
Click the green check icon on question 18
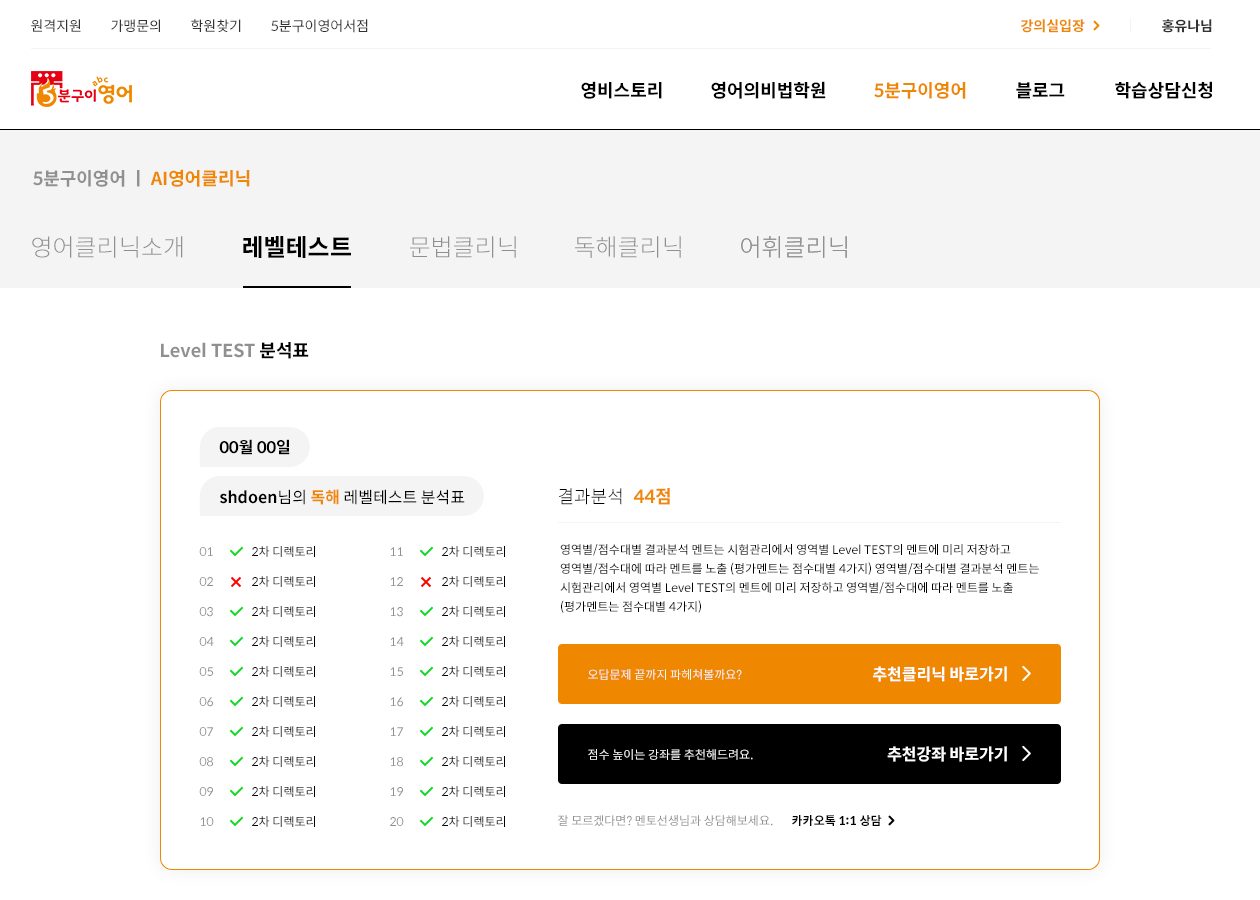(x=427, y=761)
